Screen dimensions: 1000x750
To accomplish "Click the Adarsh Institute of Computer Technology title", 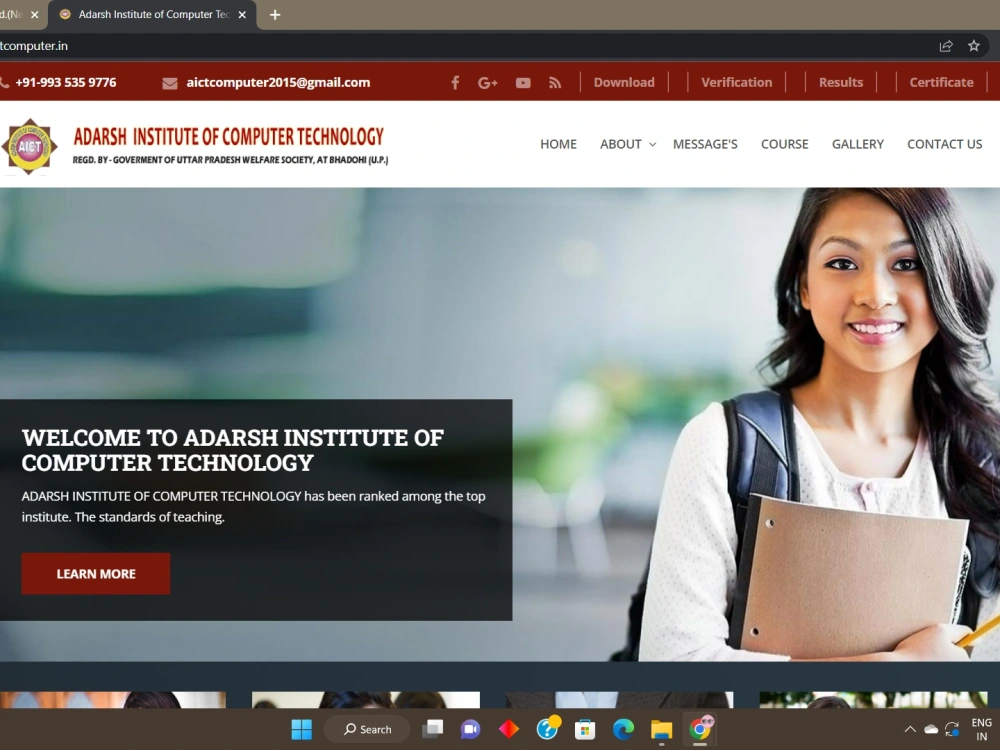I will point(228,136).
